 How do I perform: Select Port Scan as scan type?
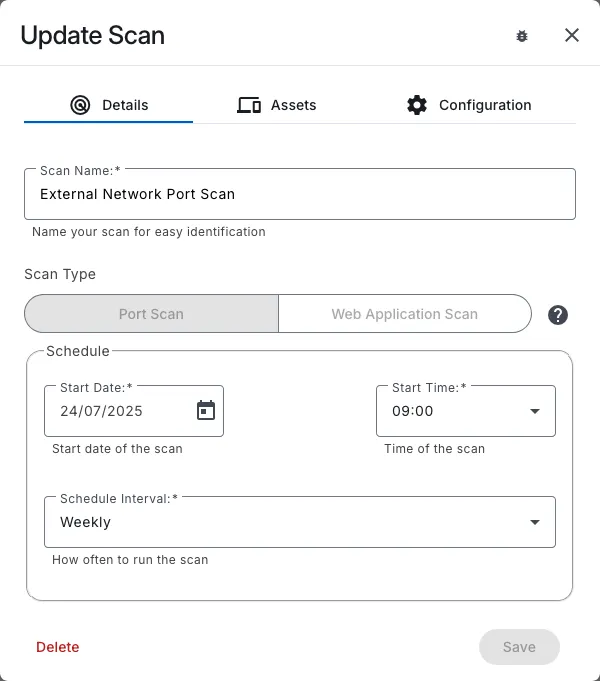pos(151,313)
